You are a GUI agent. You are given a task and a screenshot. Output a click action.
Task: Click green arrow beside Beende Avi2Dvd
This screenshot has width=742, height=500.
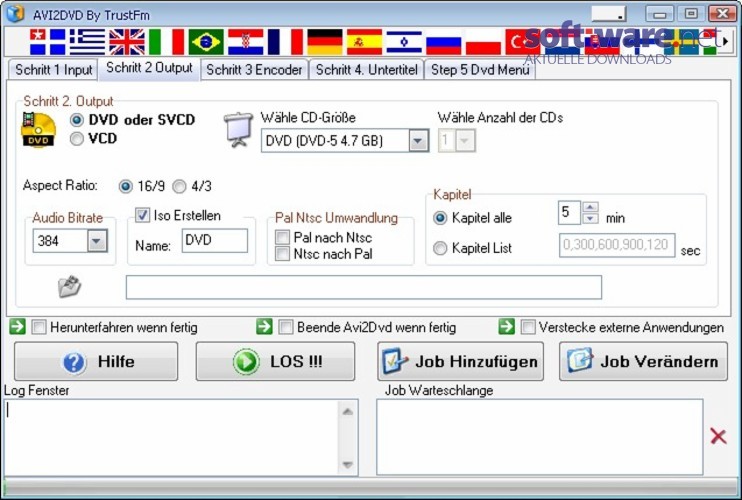click(264, 326)
